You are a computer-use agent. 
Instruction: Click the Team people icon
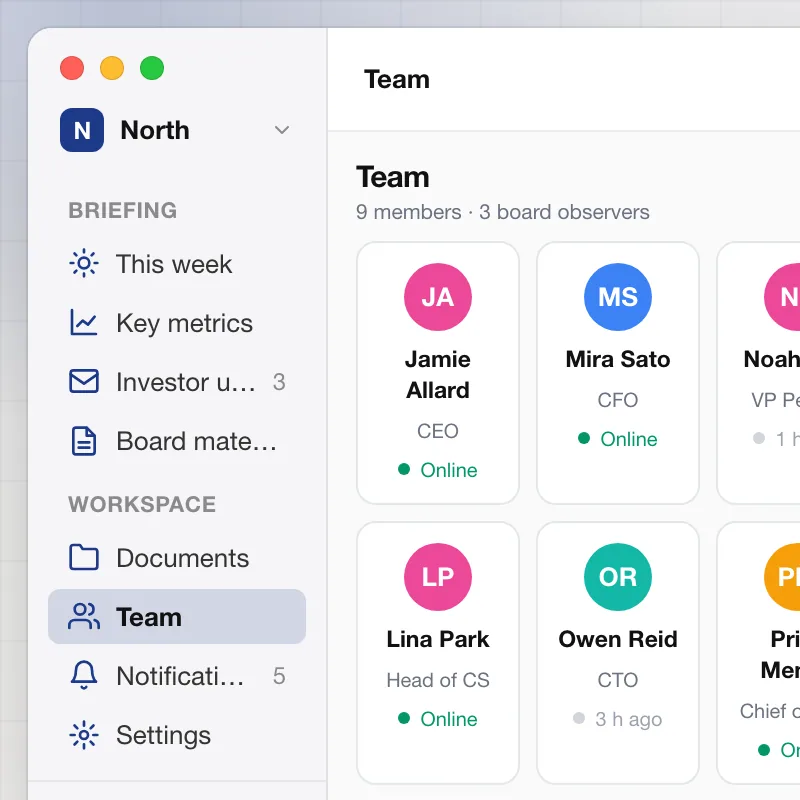[x=84, y=616]
